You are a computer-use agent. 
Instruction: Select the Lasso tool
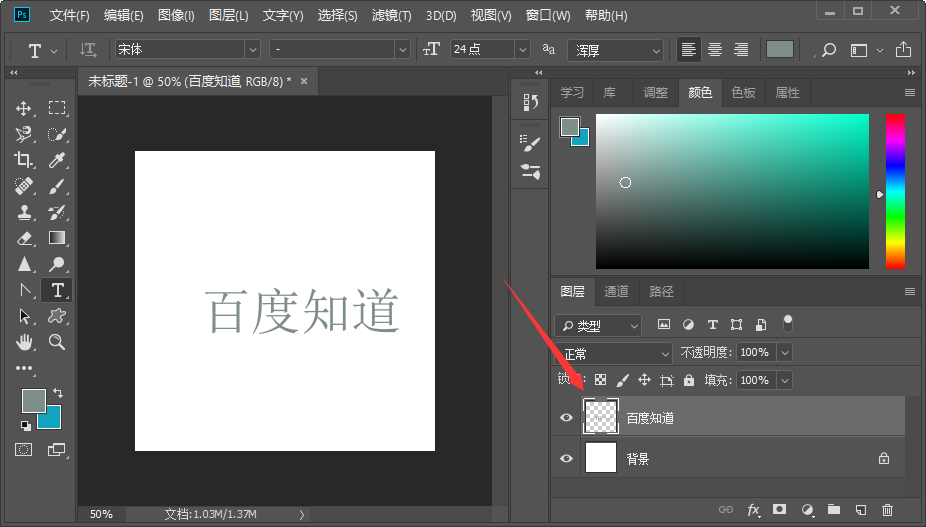tap(24, 134)
